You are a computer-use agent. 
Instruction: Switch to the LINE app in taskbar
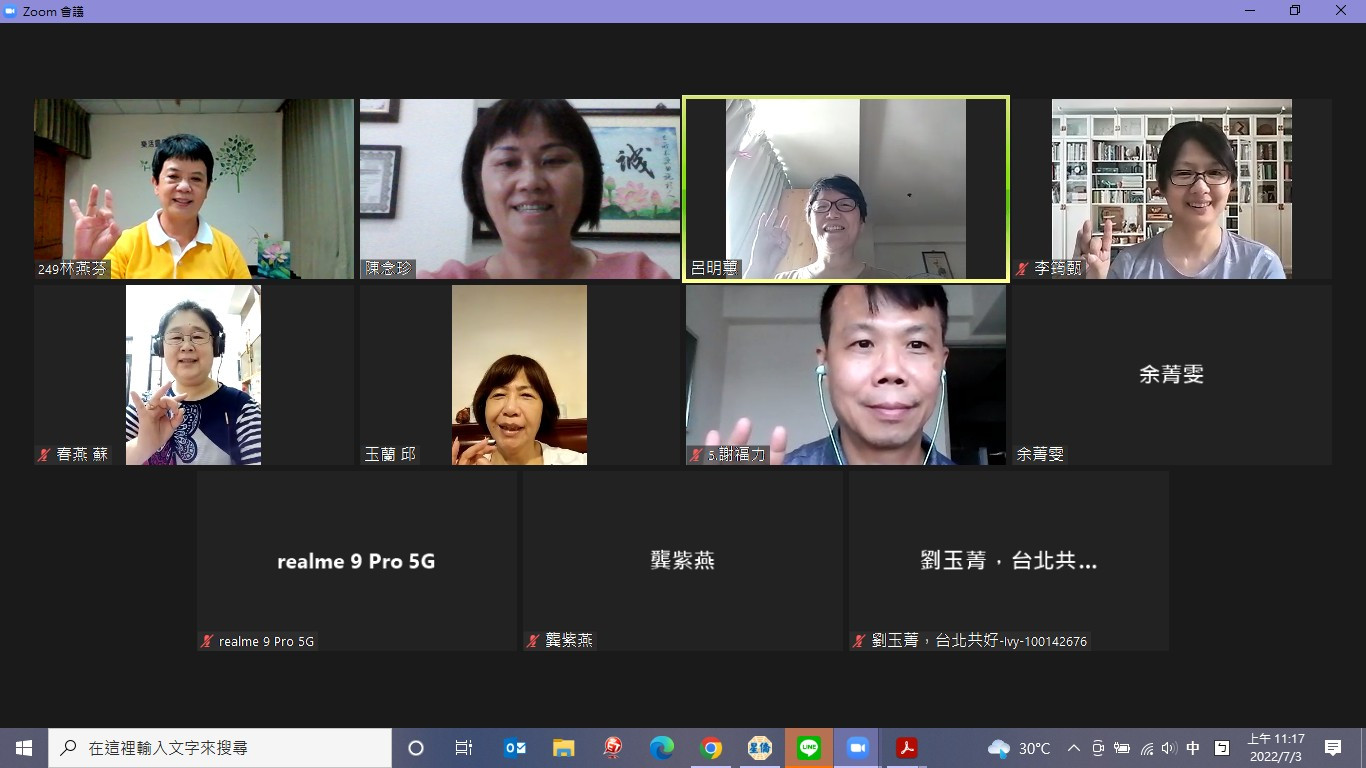(809, 748)
